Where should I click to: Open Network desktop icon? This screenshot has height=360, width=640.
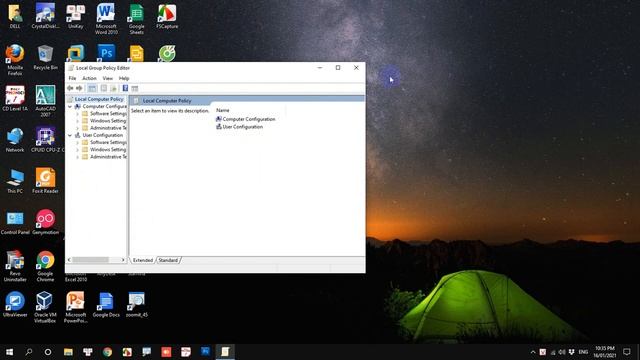(15, 140)
